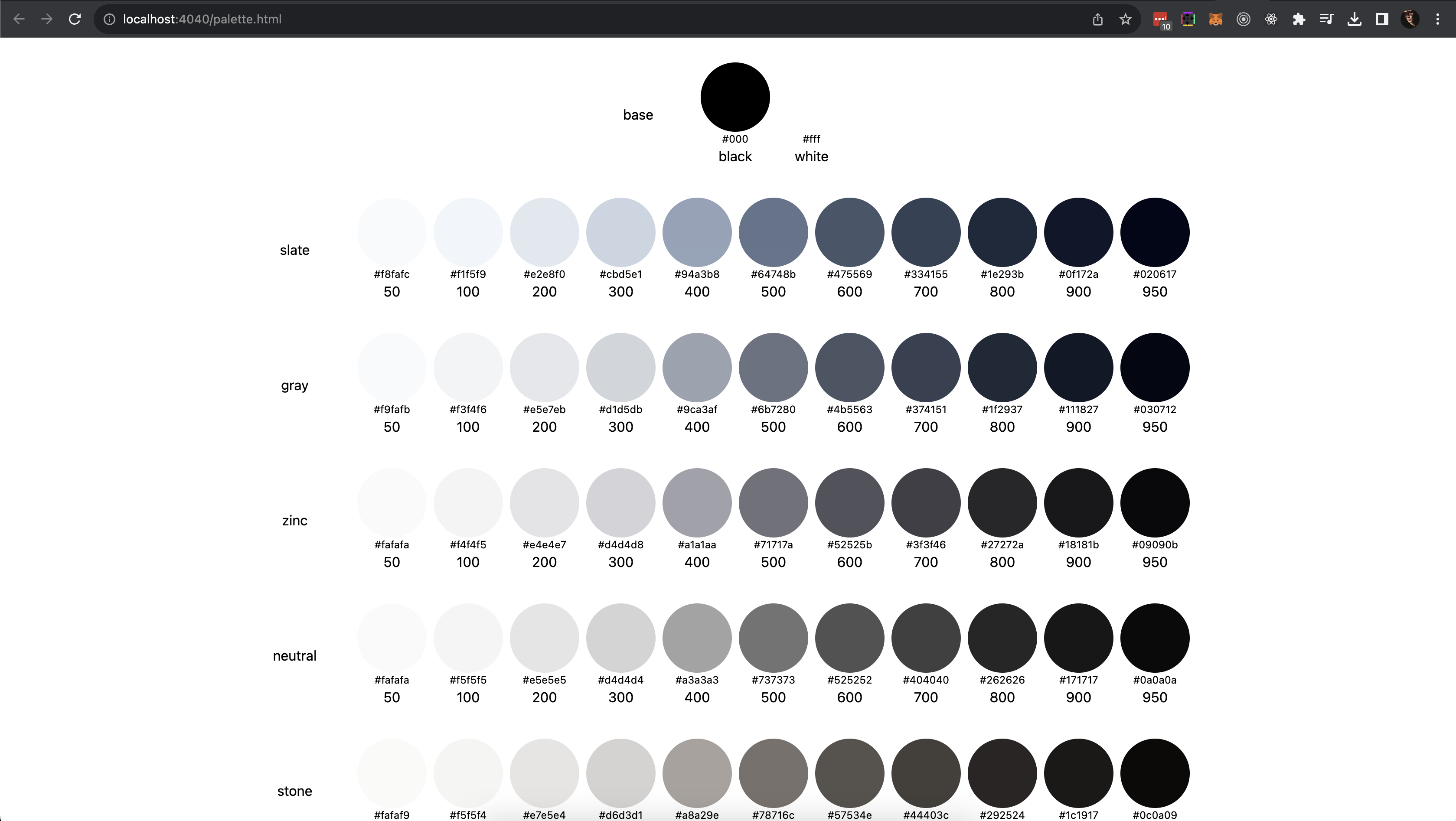
Task: Toggle the browser side panel
Action: click(1382, 19)
